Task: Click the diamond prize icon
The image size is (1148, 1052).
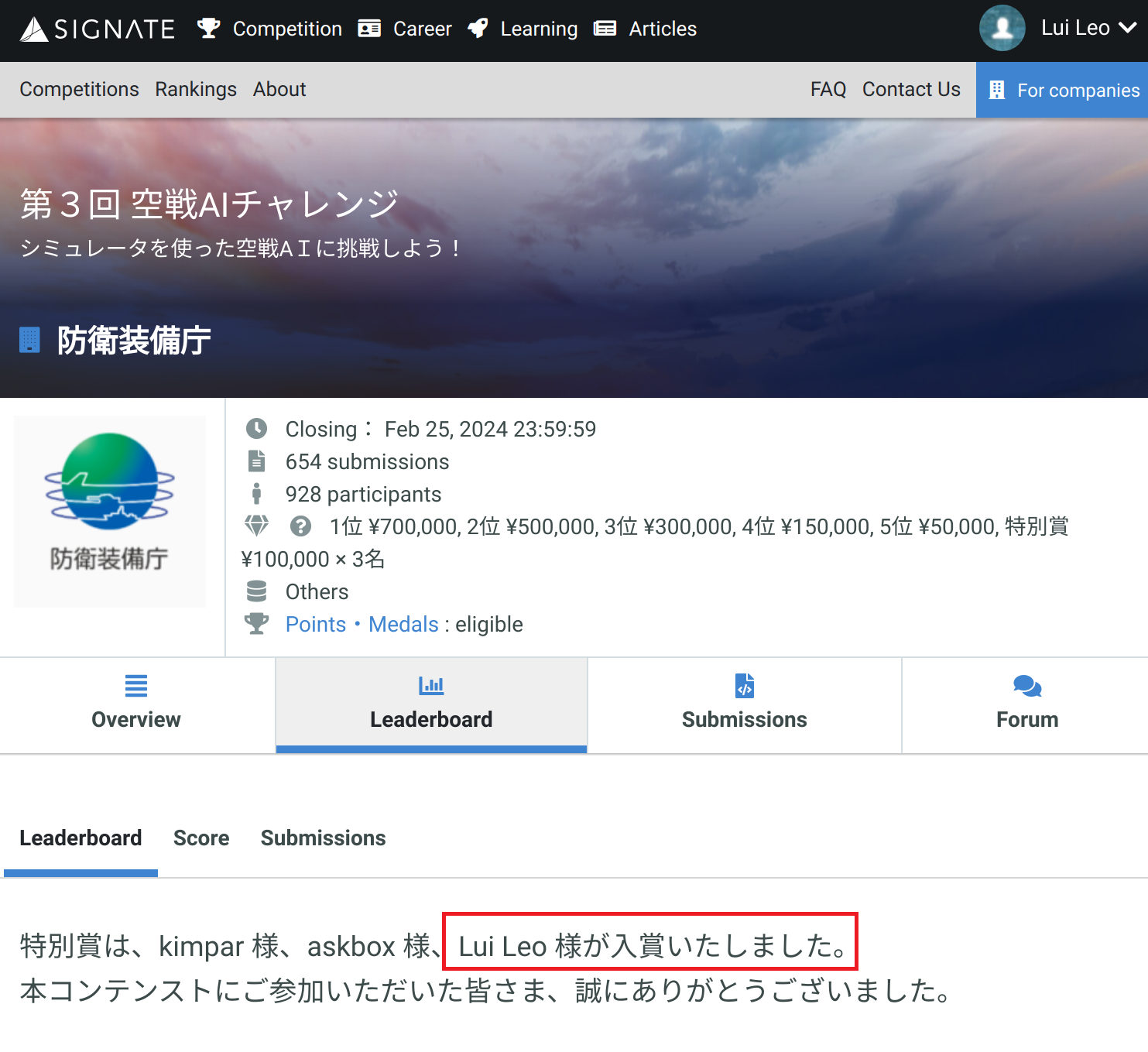Action: pyautogui.click(x=256, y=526)
